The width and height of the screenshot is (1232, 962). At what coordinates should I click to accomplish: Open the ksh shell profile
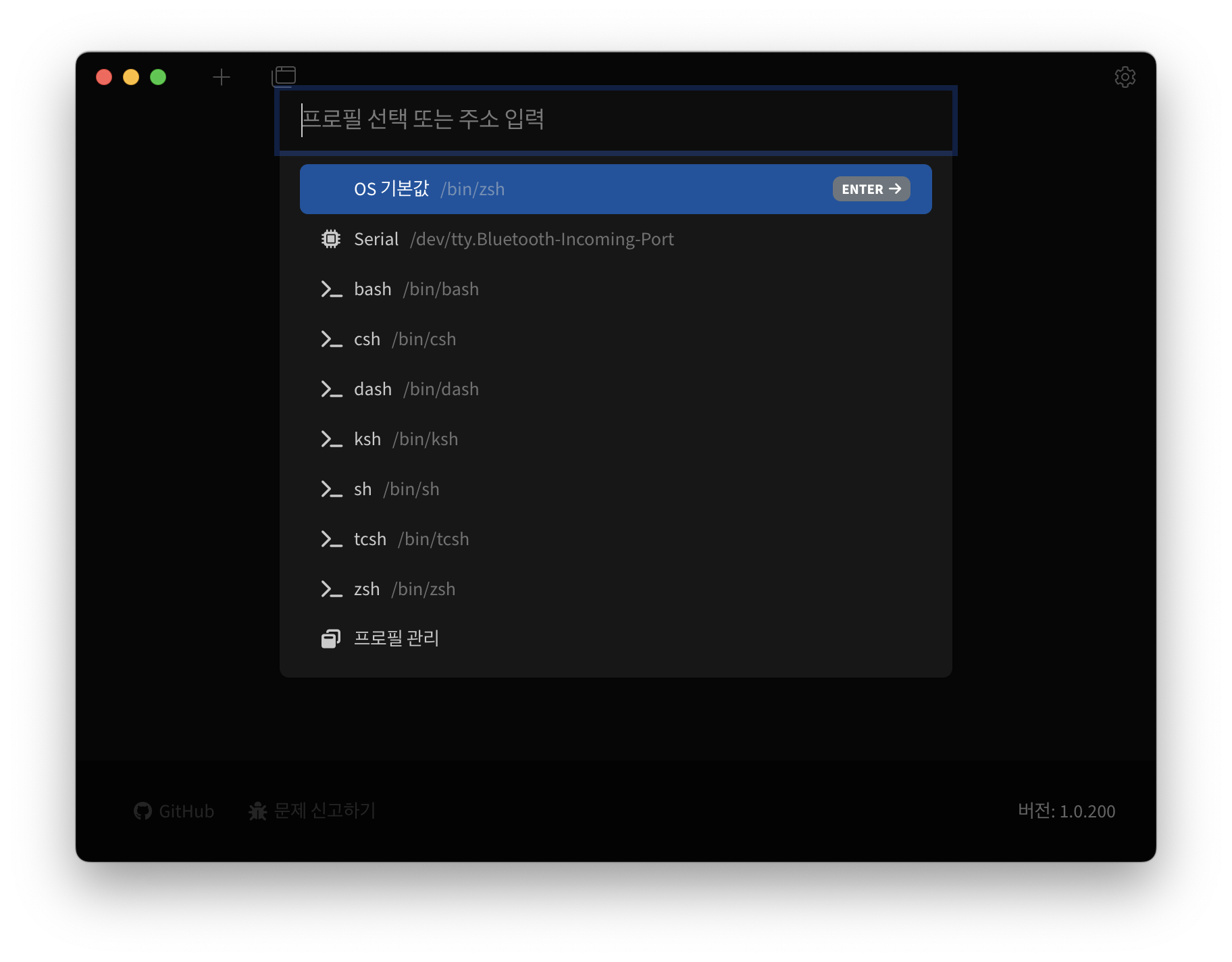click(615, 439)
